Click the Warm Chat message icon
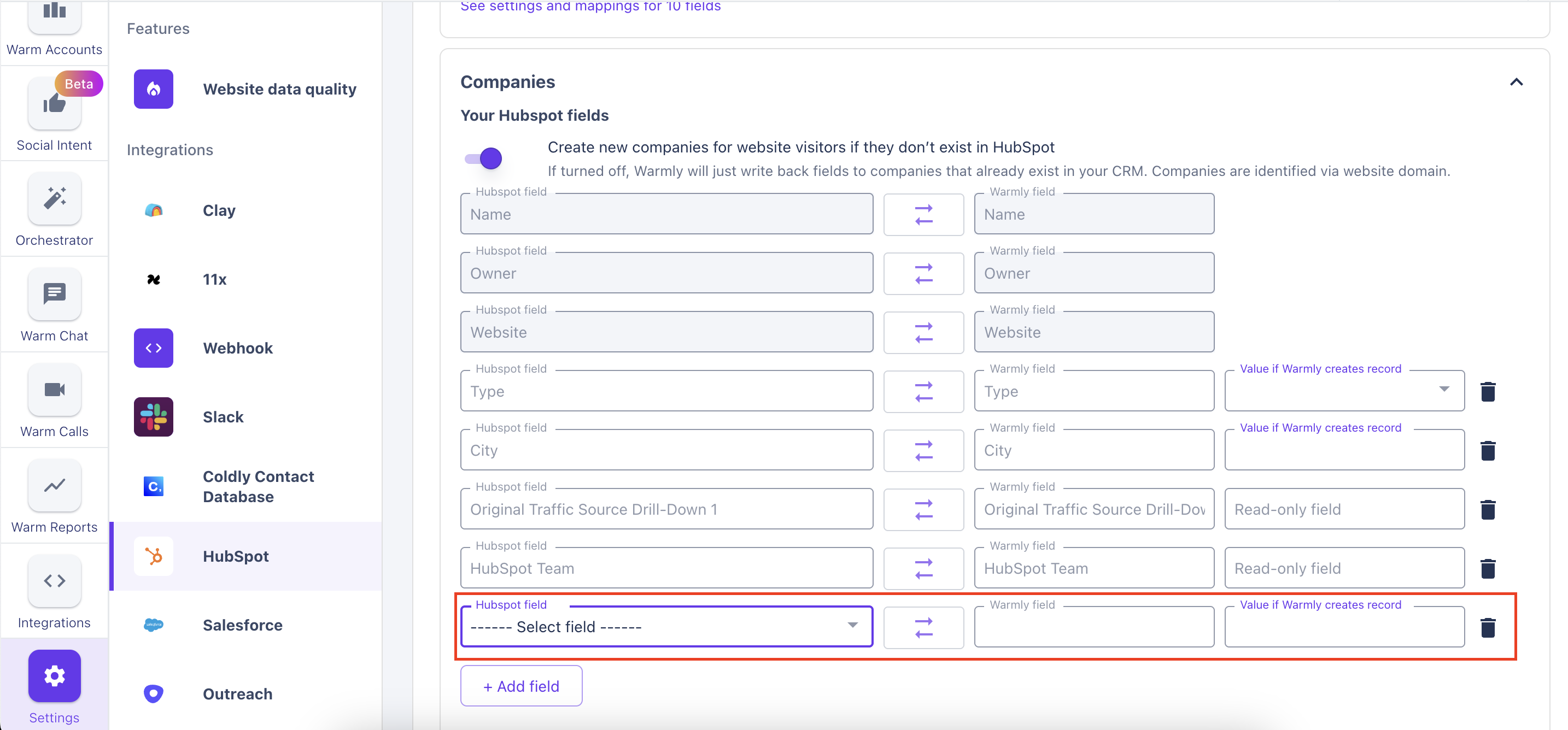The height and width of the screenshot is (730, 1568). click(x=54, y=295)
